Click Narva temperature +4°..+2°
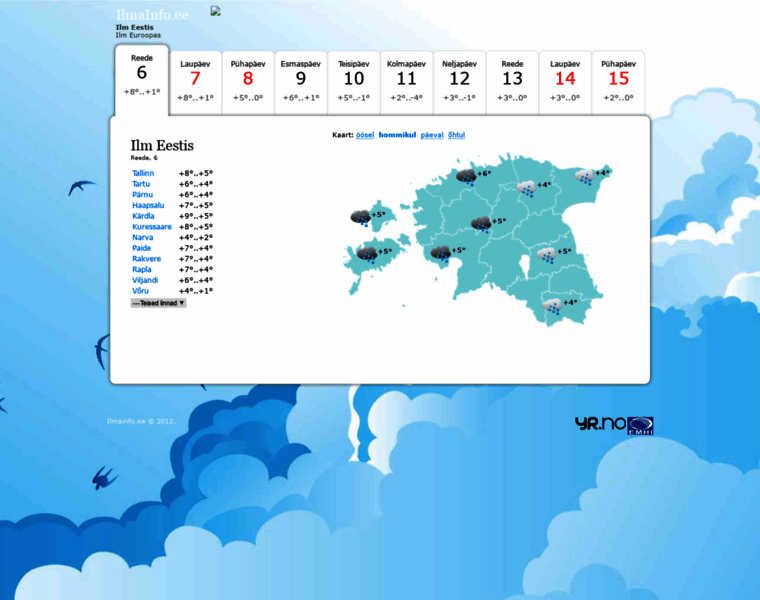Screen dimensions: 760x600 coord(196,237)
